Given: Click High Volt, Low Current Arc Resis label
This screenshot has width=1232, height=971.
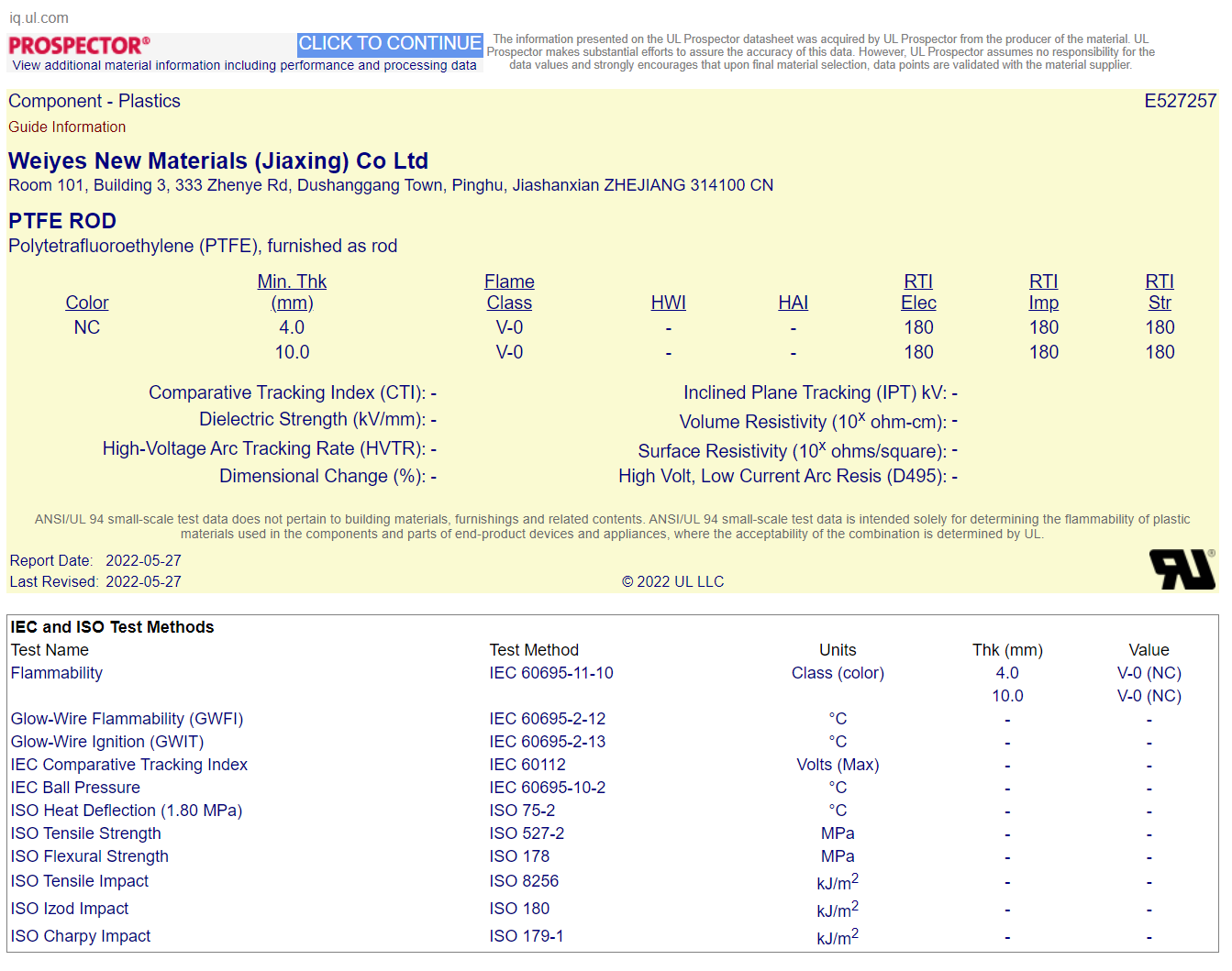Looking at the screenshot, I should click(782, 476).
